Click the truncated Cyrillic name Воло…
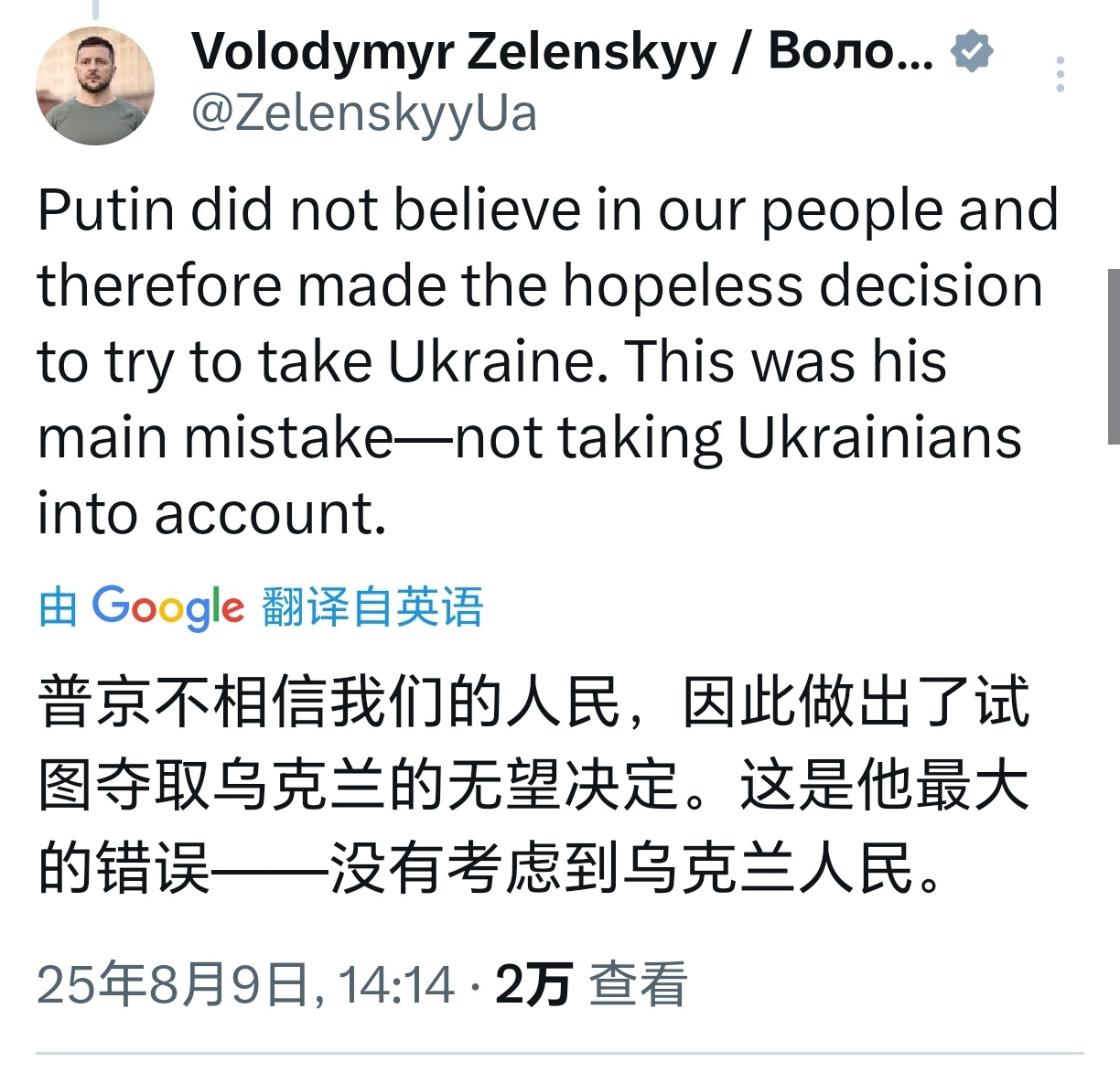 click(851, 51)
